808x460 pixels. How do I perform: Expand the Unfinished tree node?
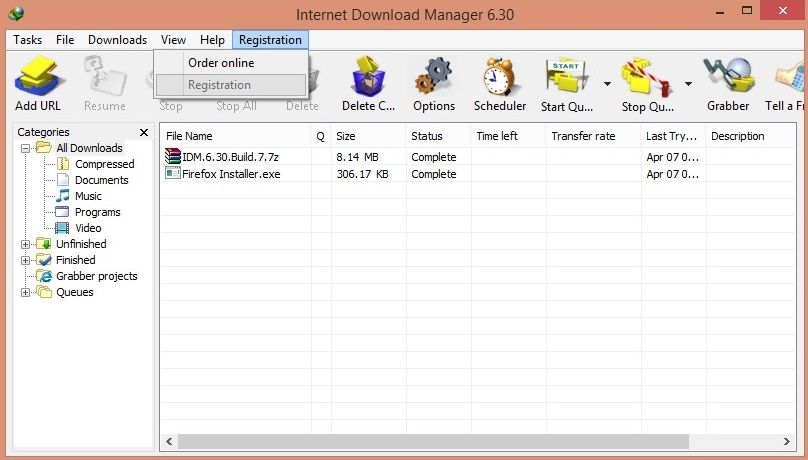pyautogui.click(x=25, y=244)
